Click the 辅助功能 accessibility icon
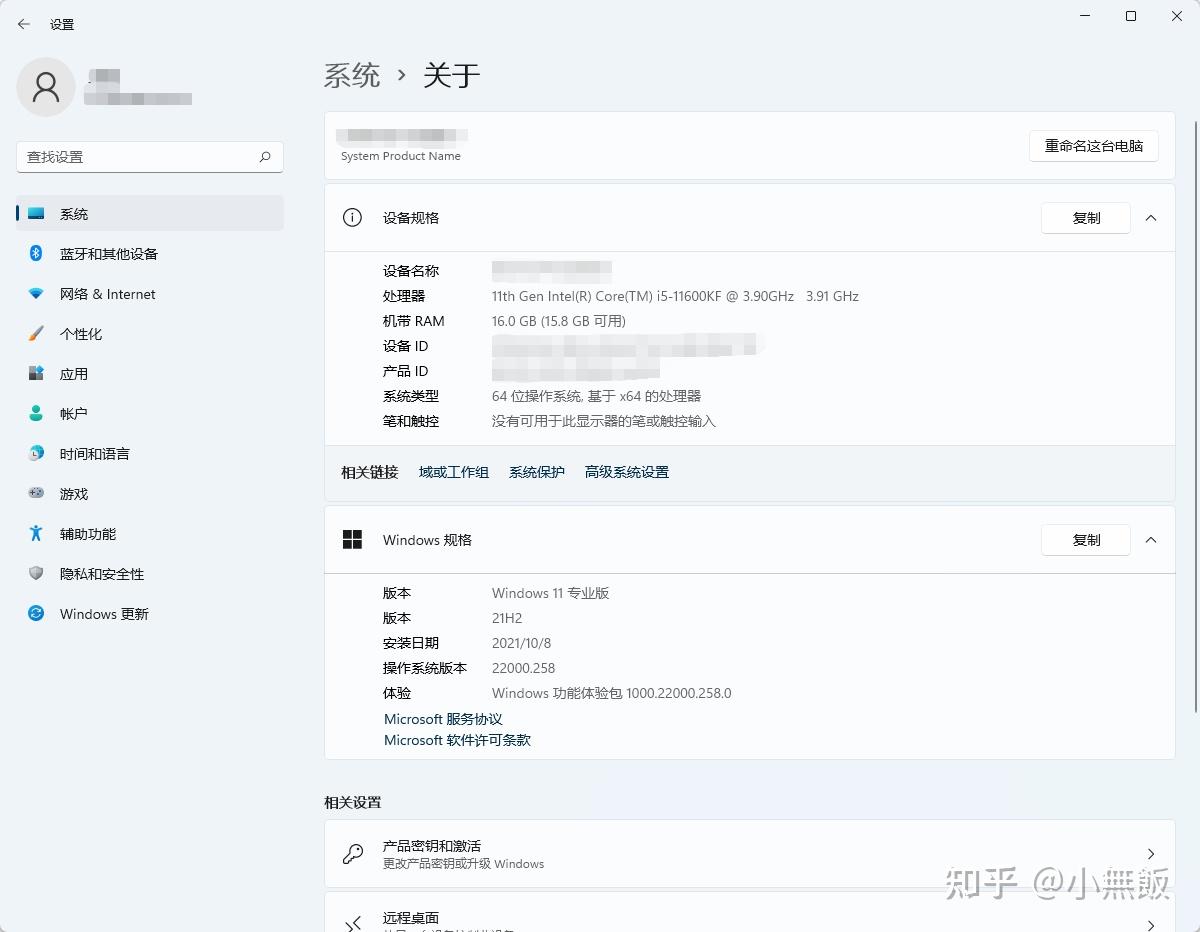 (x=34, y=533)
